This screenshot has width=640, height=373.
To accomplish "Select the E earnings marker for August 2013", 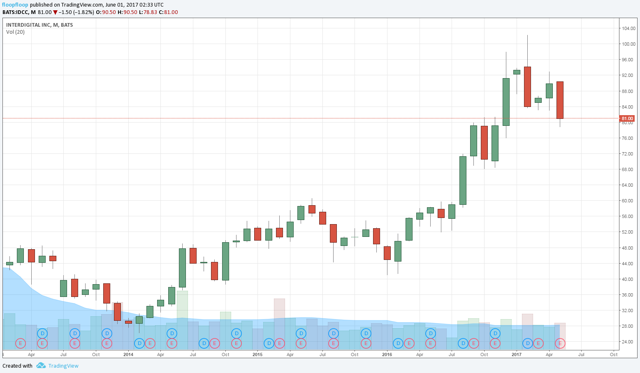I will pos(75,343).
